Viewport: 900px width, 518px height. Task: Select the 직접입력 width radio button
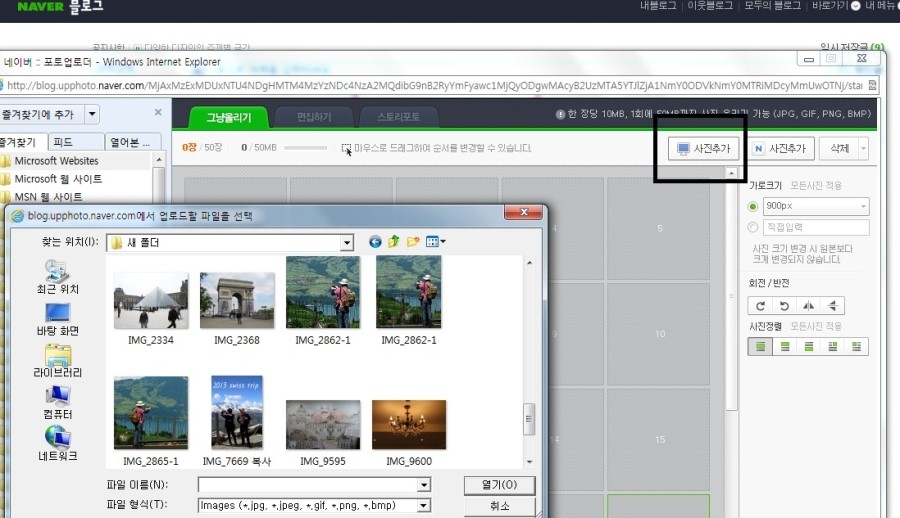tap(753, 227)
